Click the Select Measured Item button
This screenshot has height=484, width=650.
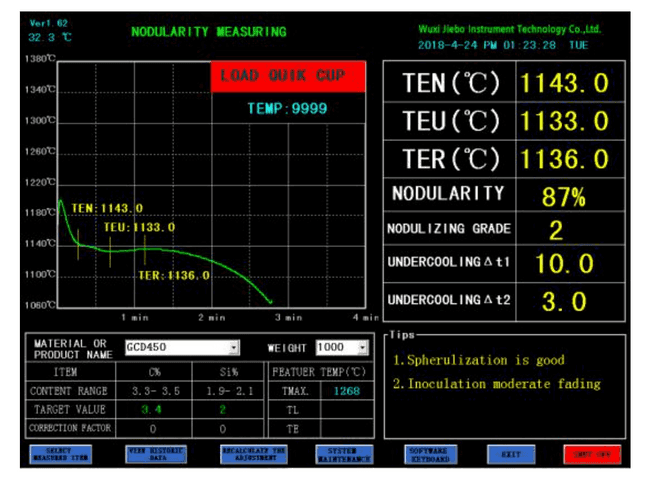click(x=59, y=454)
